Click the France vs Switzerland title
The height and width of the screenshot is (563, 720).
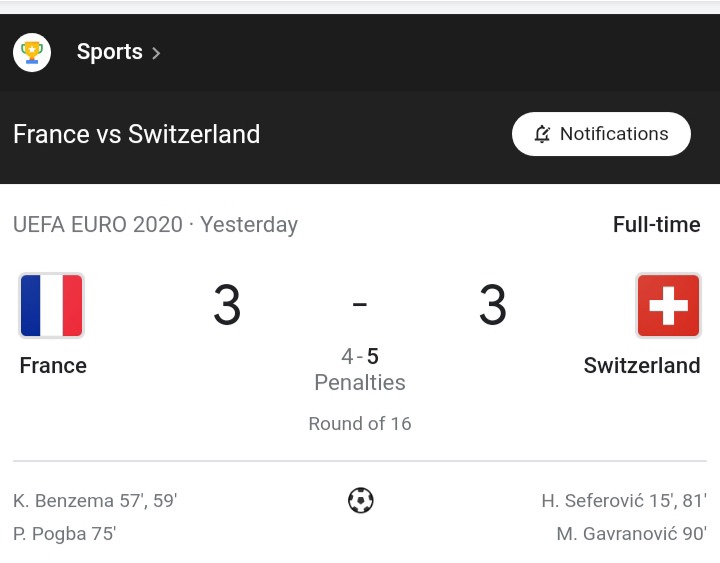137,134
